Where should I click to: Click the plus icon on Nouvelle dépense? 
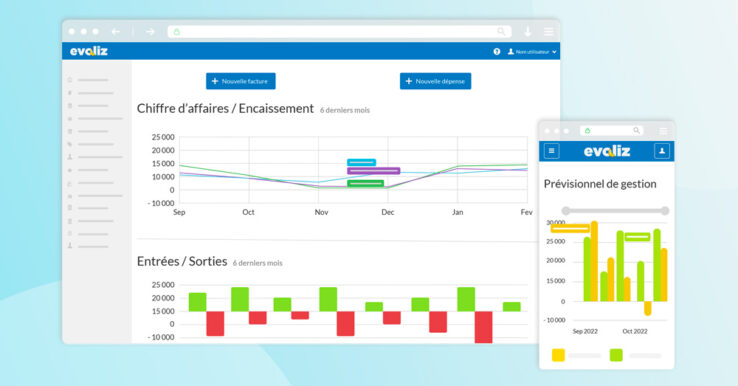(x=409, y=81)
